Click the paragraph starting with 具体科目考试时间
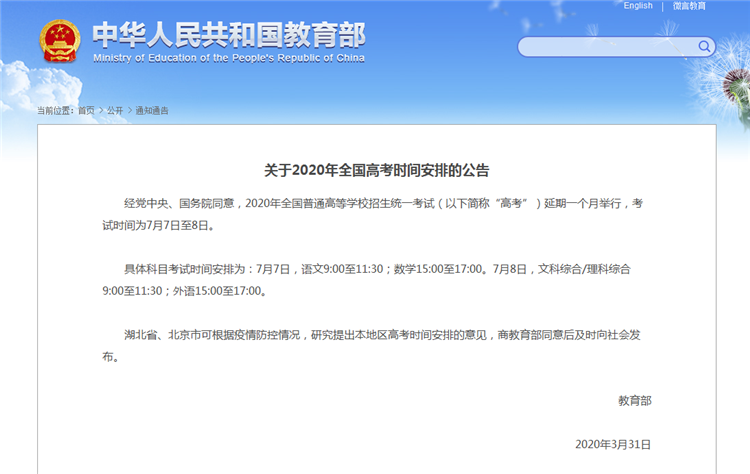The height and width of the screenshot is (474, 750). 376,280
